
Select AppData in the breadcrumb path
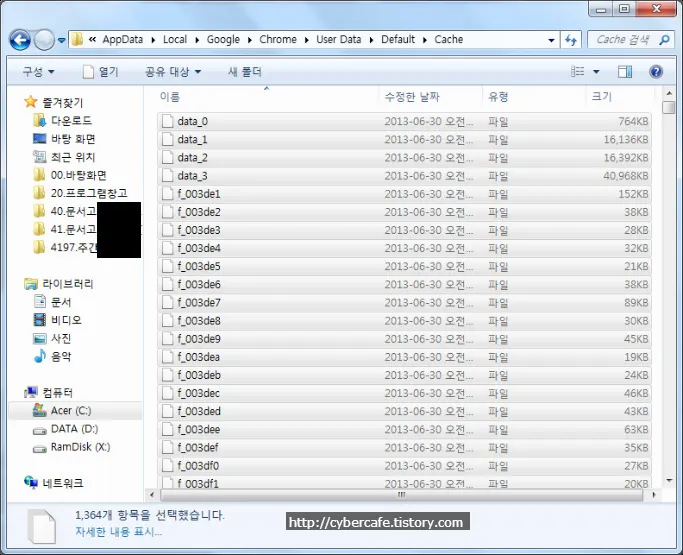click(122, 40)
